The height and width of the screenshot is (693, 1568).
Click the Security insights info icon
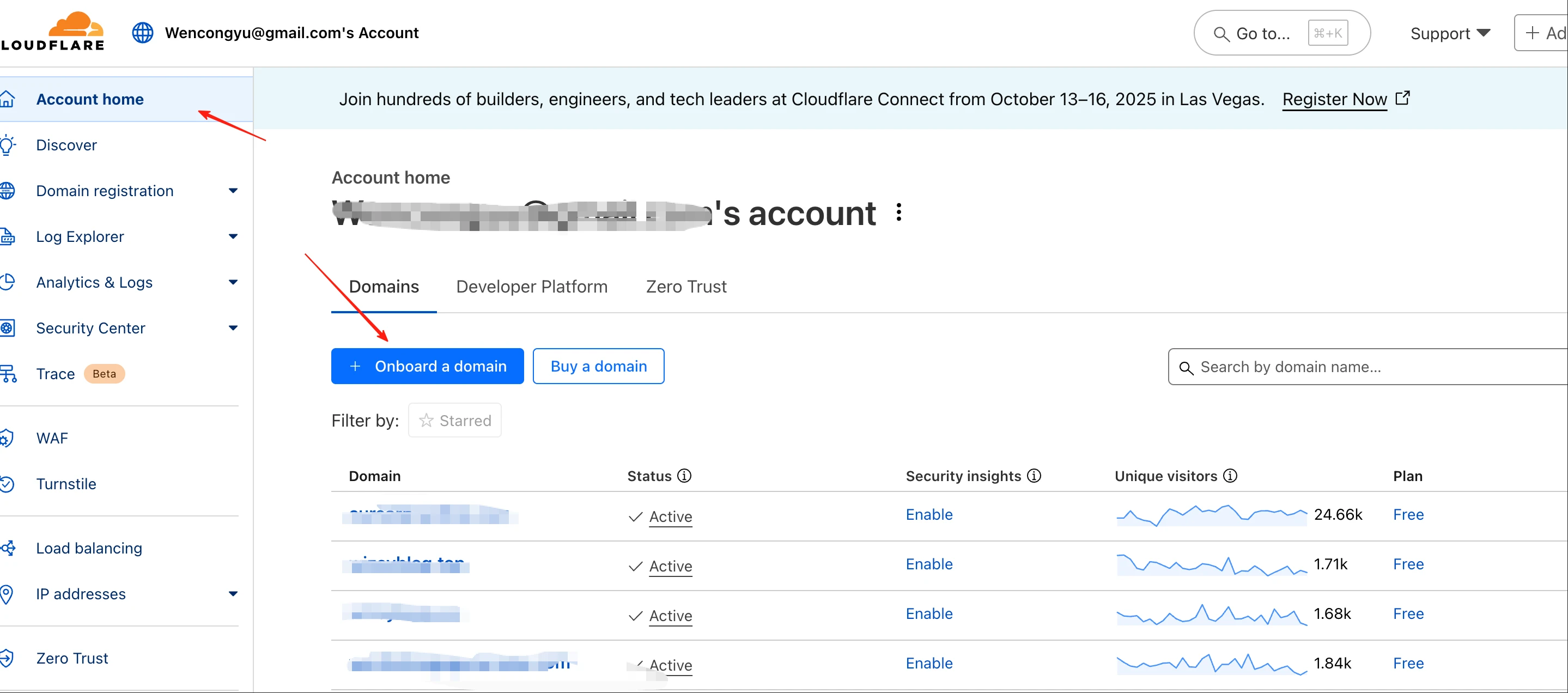coord(1034,476)
